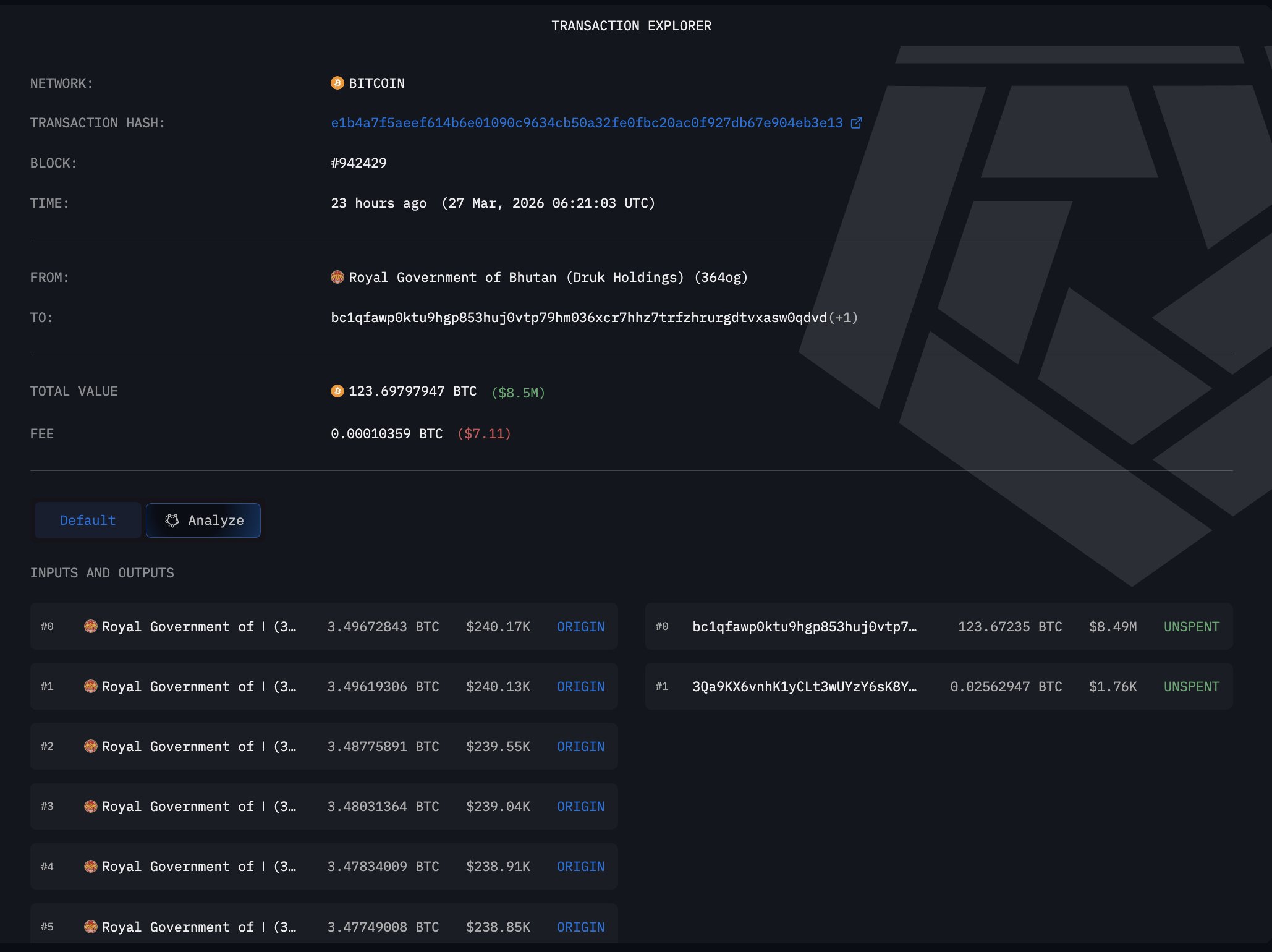Open the Inputs and Outputs section
This screenshot has width=1272, height=952.
pyautogui.click(x=102, y=572)
